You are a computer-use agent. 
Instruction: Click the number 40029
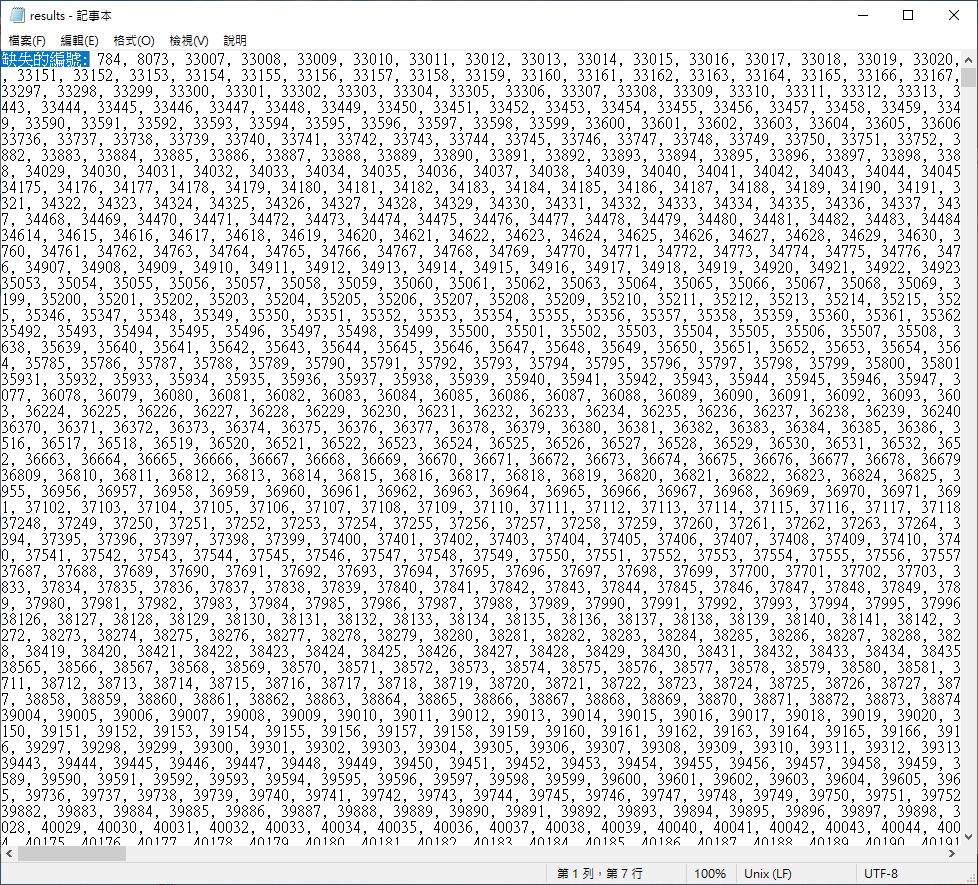61,828
